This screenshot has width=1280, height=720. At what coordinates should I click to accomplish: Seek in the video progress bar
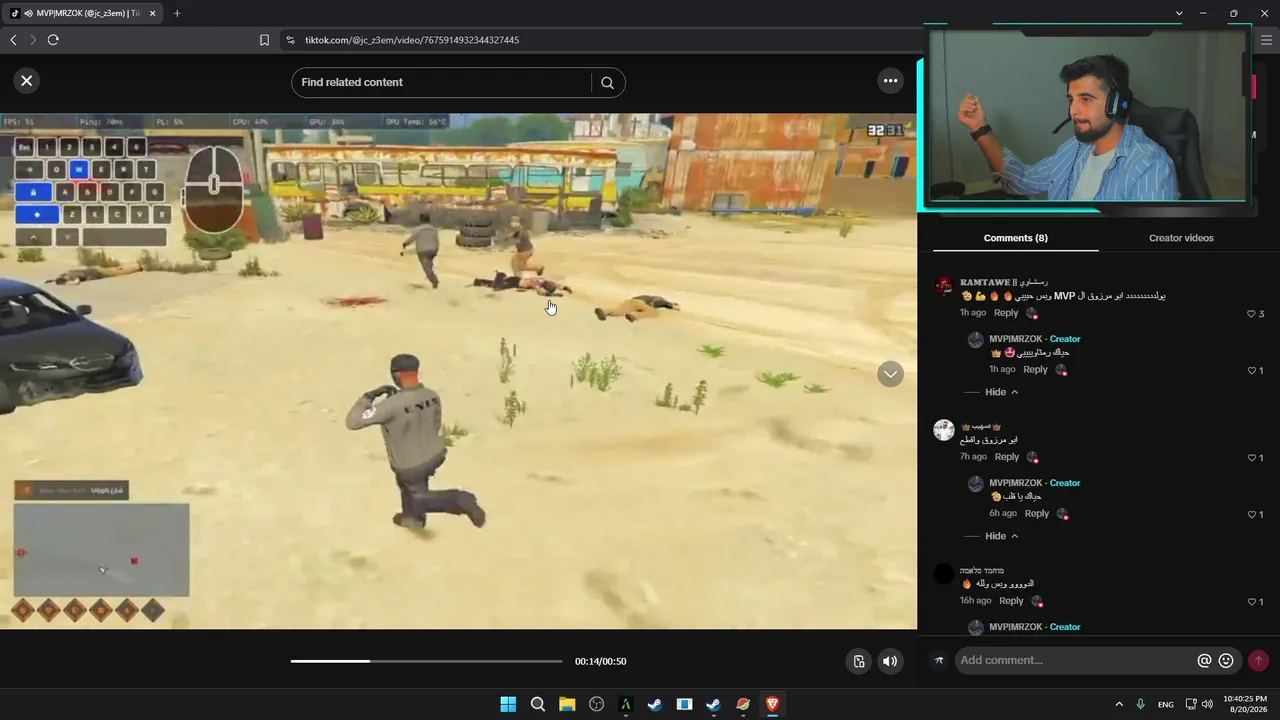(x=426, y=661)
